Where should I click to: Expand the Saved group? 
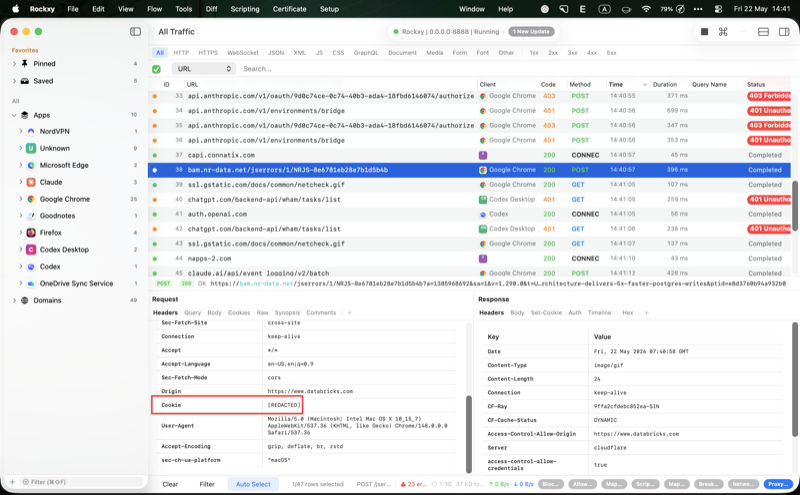tap(14, 81)
